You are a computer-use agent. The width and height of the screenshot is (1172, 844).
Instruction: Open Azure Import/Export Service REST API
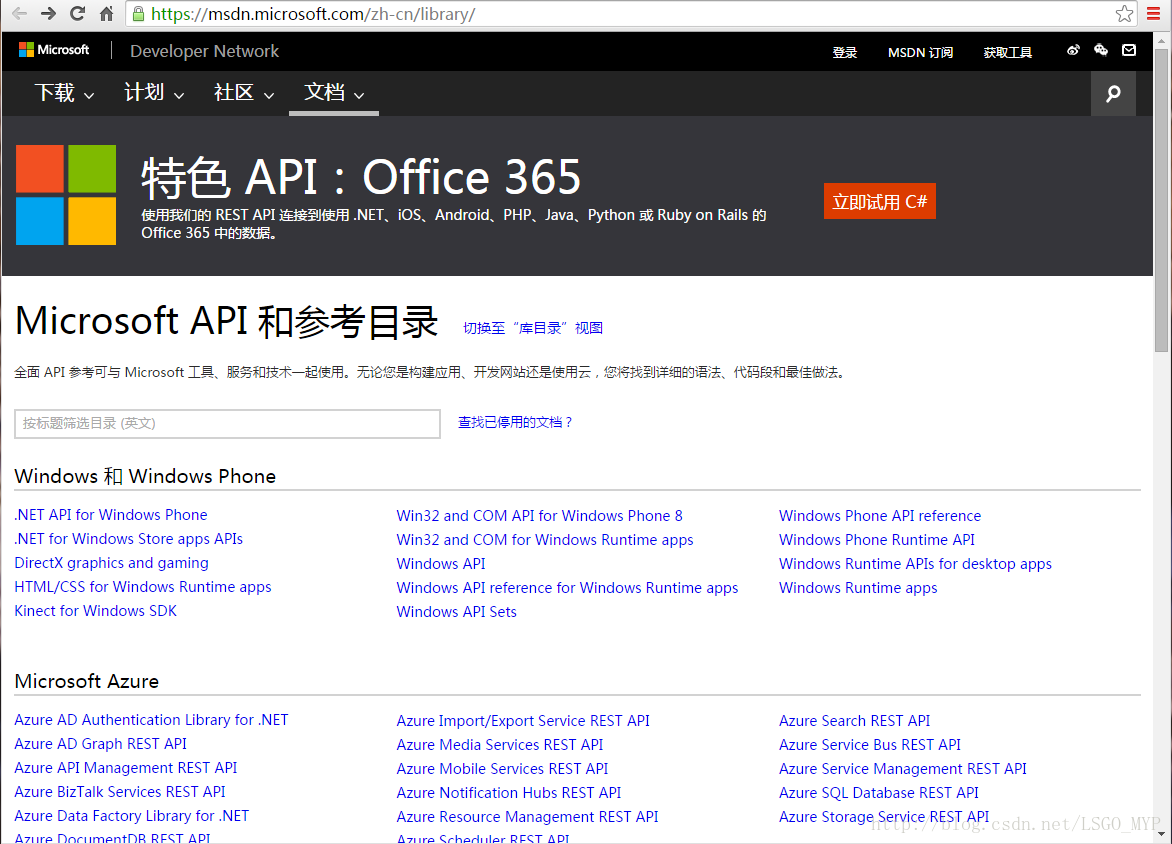pyautogui.click(x=523, y=721)
